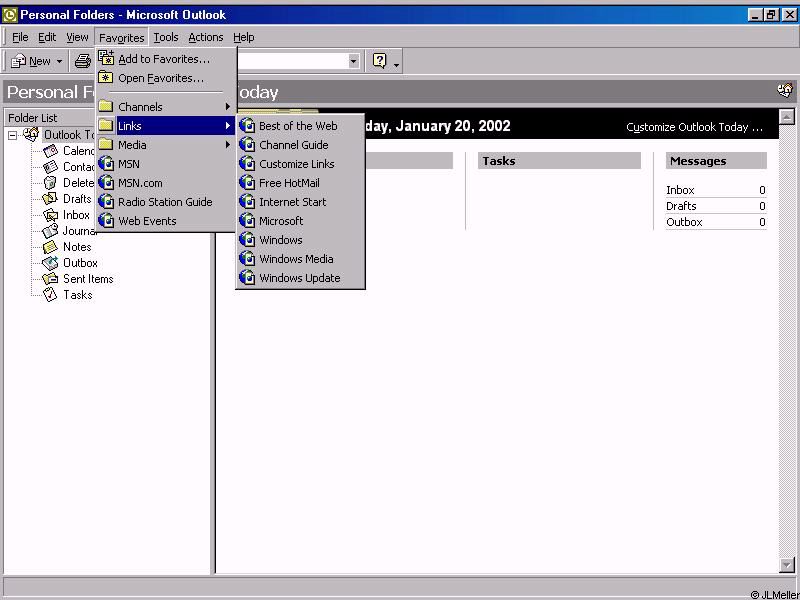Click the Sent Items folder icon
This screenshot has height=600, width=800.
pos(50,279)
